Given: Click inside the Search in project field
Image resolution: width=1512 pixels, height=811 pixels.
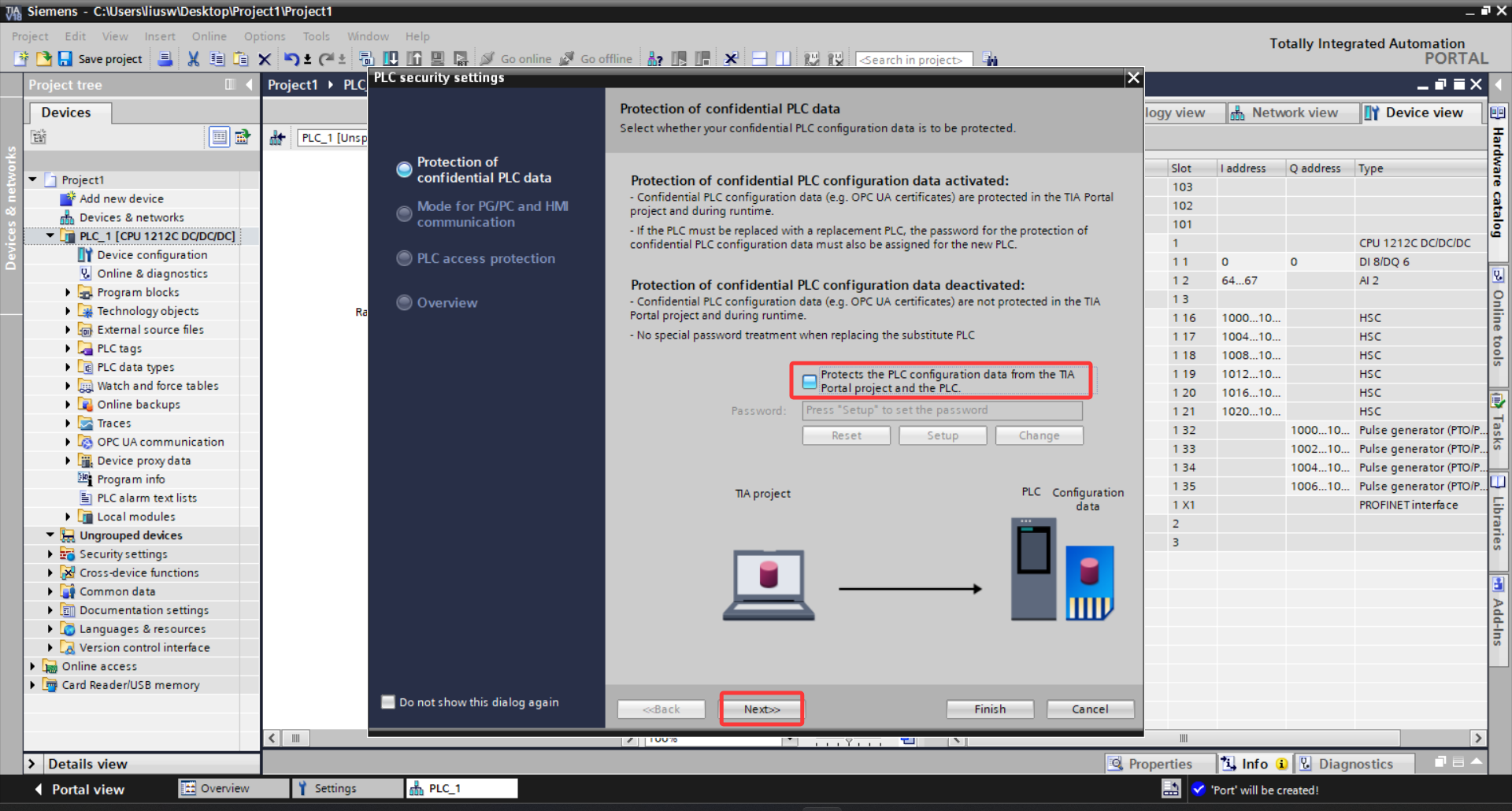Looking at the screenshot, I should pyautogui.click(x=913, y=59).
